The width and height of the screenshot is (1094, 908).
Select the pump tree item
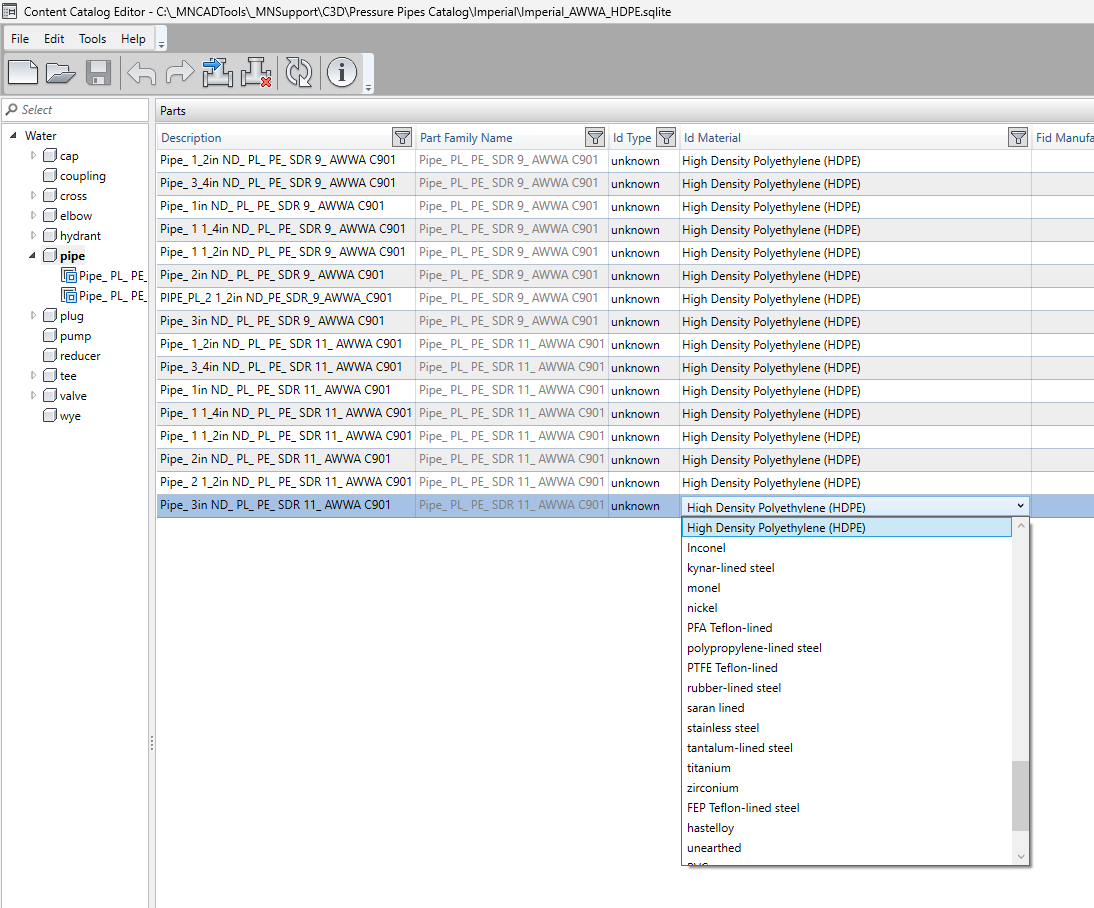[x=67, y=336]
